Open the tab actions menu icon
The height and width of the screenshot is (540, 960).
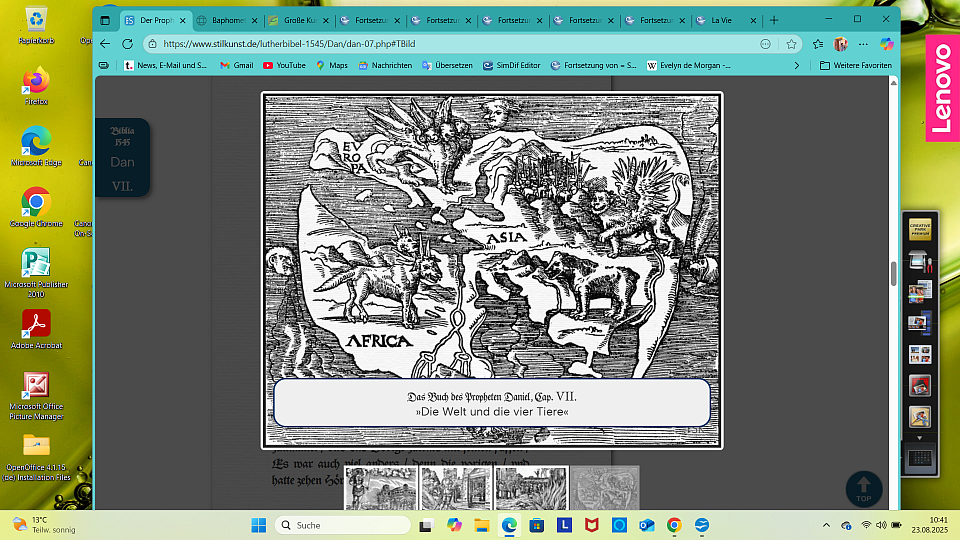tap(105, 20)
